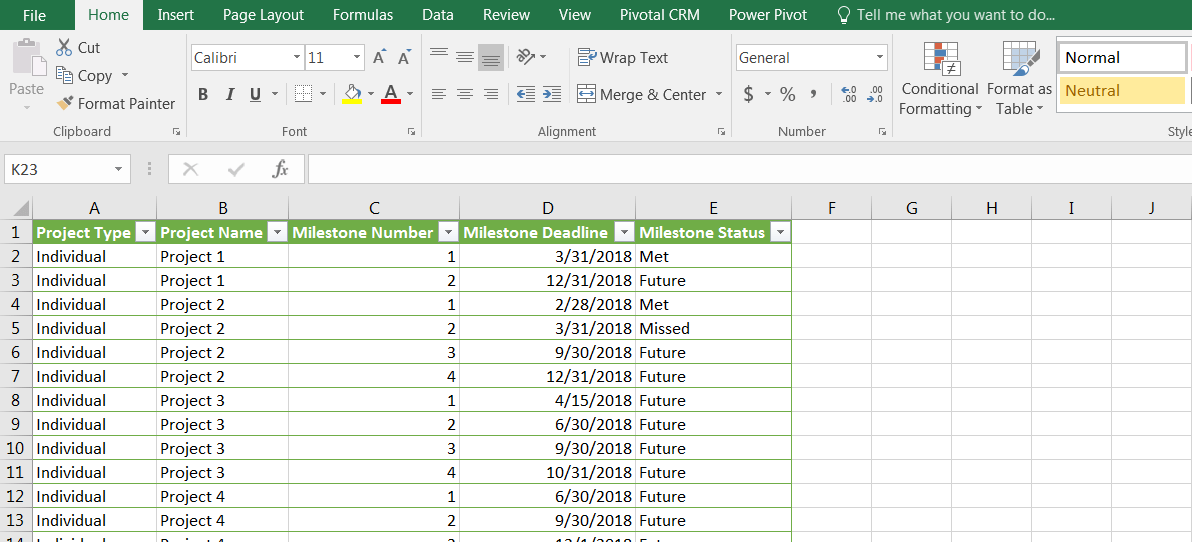1192x542 pixels.
Task: Click the Select All corner triangle
Action: click(21, 208)
